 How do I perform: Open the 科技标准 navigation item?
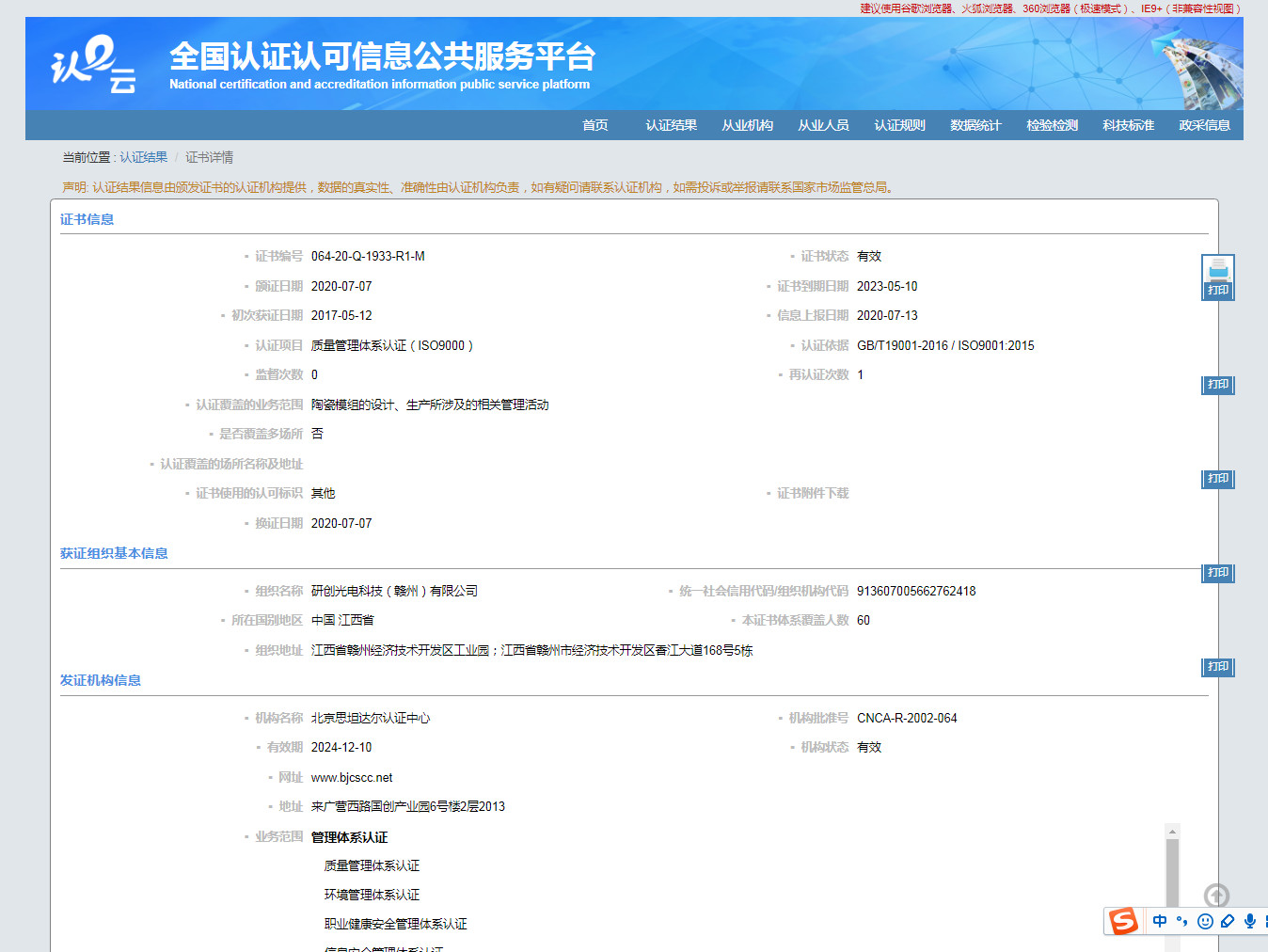click(1128, 125)
